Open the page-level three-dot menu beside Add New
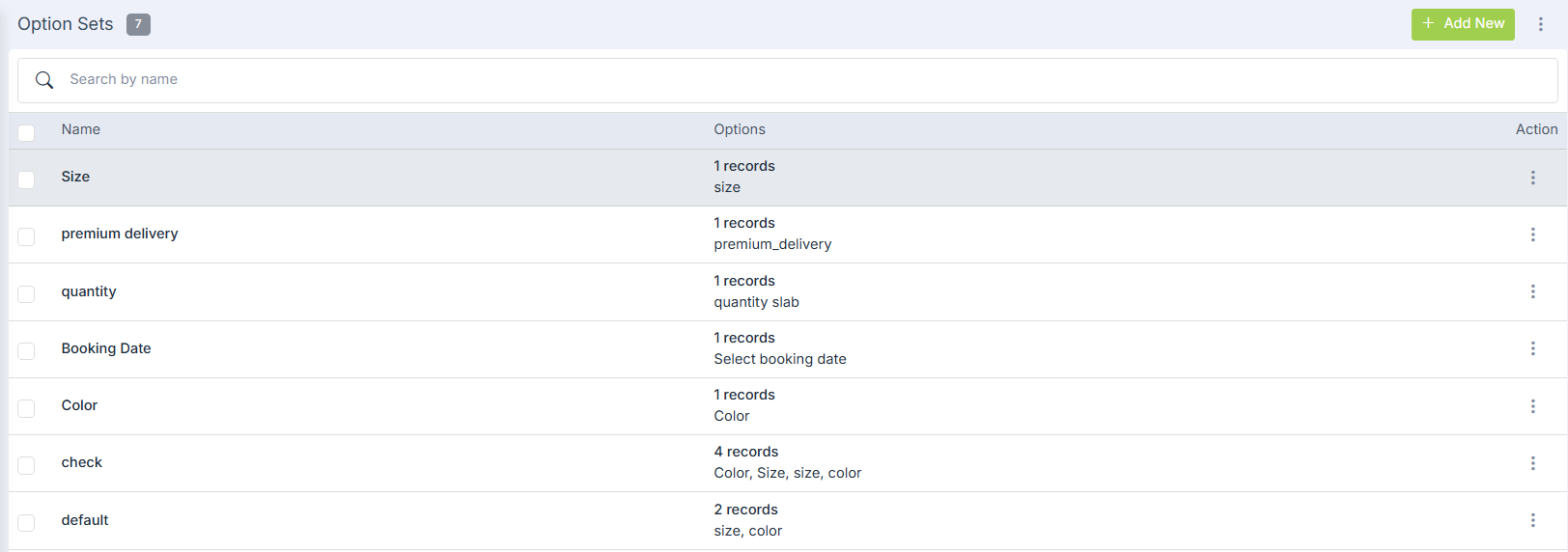This screenshot has width=1568, height=552. click(1540, 24)
